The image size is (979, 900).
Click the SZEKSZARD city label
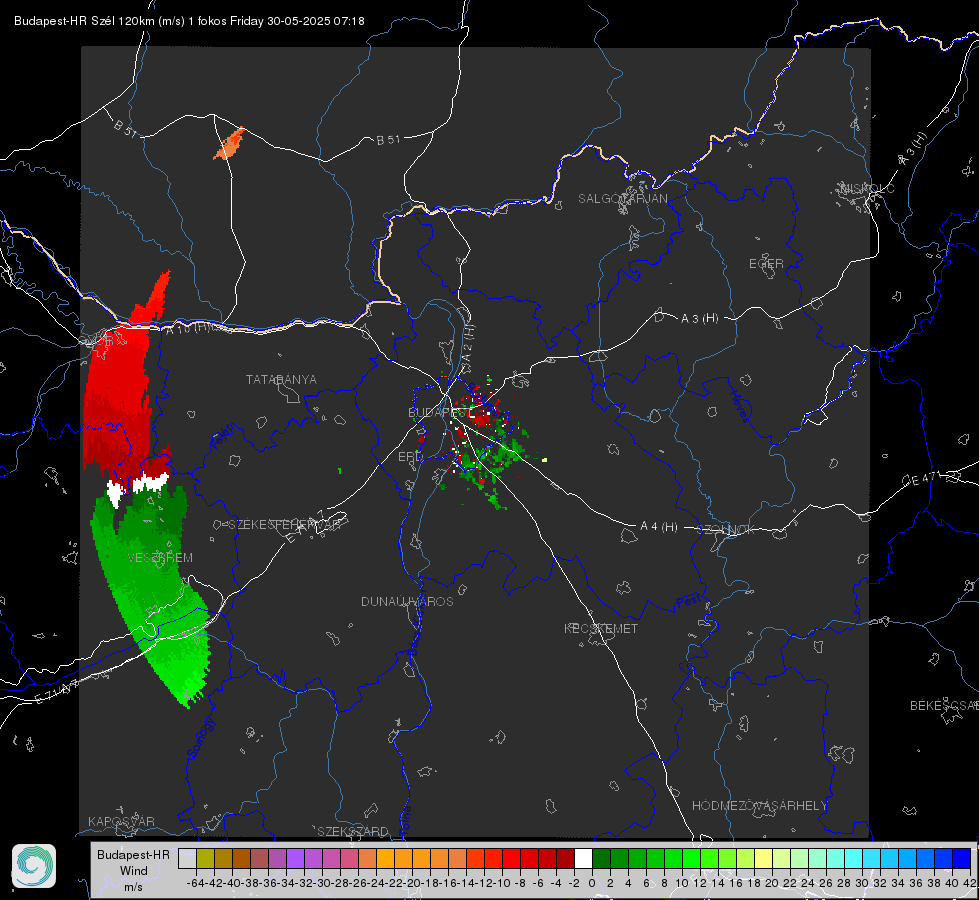coord(353,831)
